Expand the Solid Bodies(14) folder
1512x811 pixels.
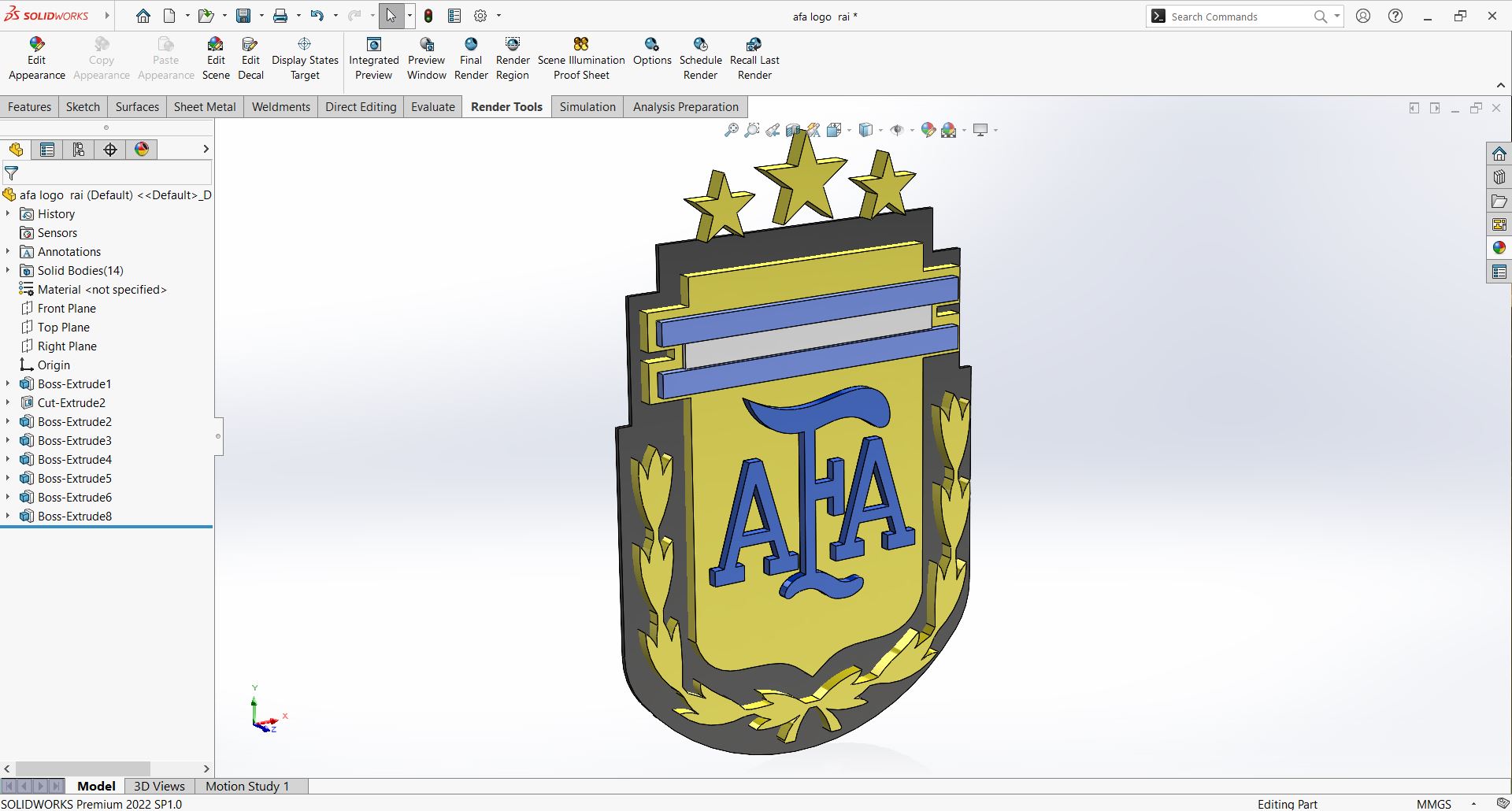(8, 271)
